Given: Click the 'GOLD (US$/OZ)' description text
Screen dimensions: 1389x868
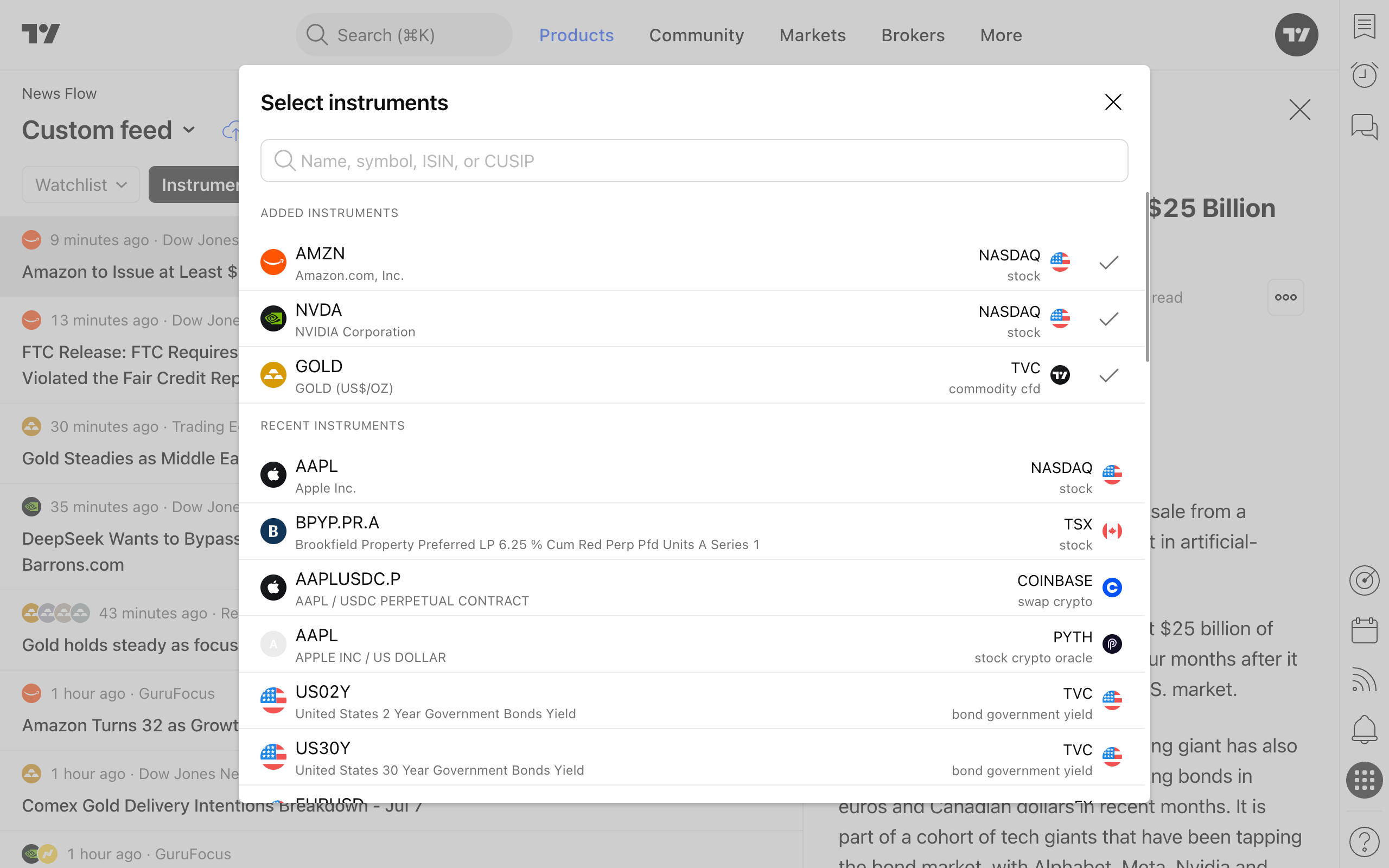Looking at the screenshot, I should pos(344,388).
